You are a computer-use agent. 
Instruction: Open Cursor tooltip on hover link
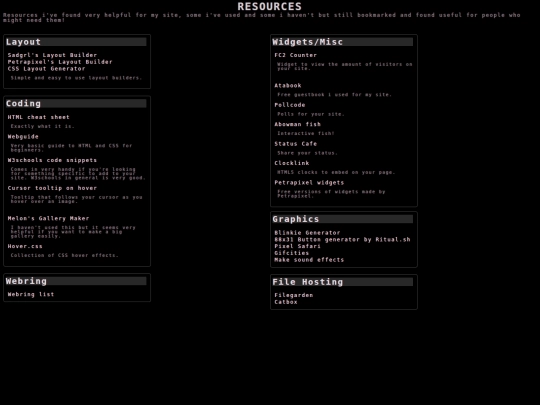52,188
